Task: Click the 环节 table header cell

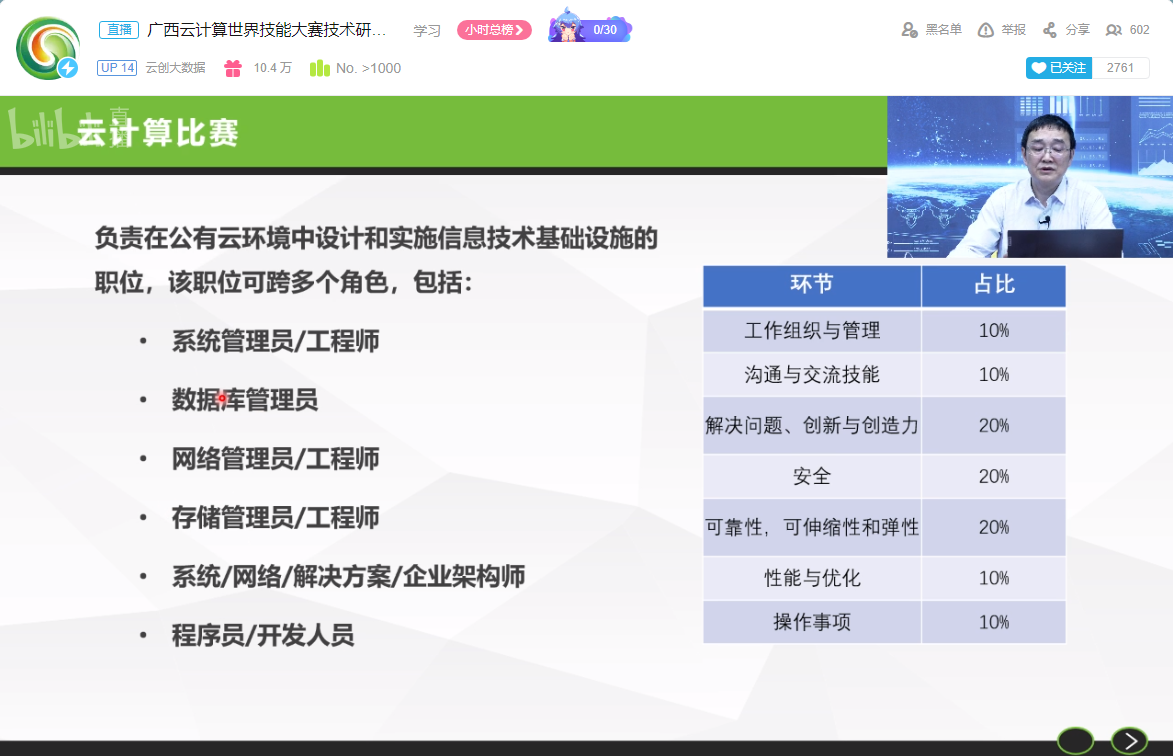Action: [x=811, y=286]
